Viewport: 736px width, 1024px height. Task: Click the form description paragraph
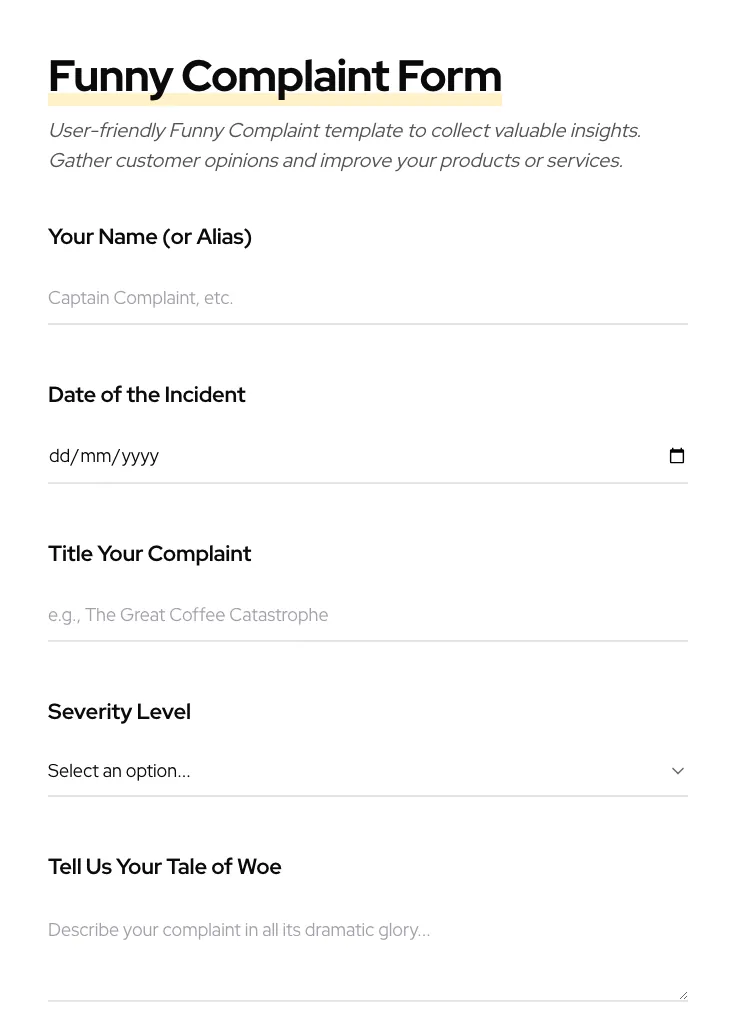(344, 145)
